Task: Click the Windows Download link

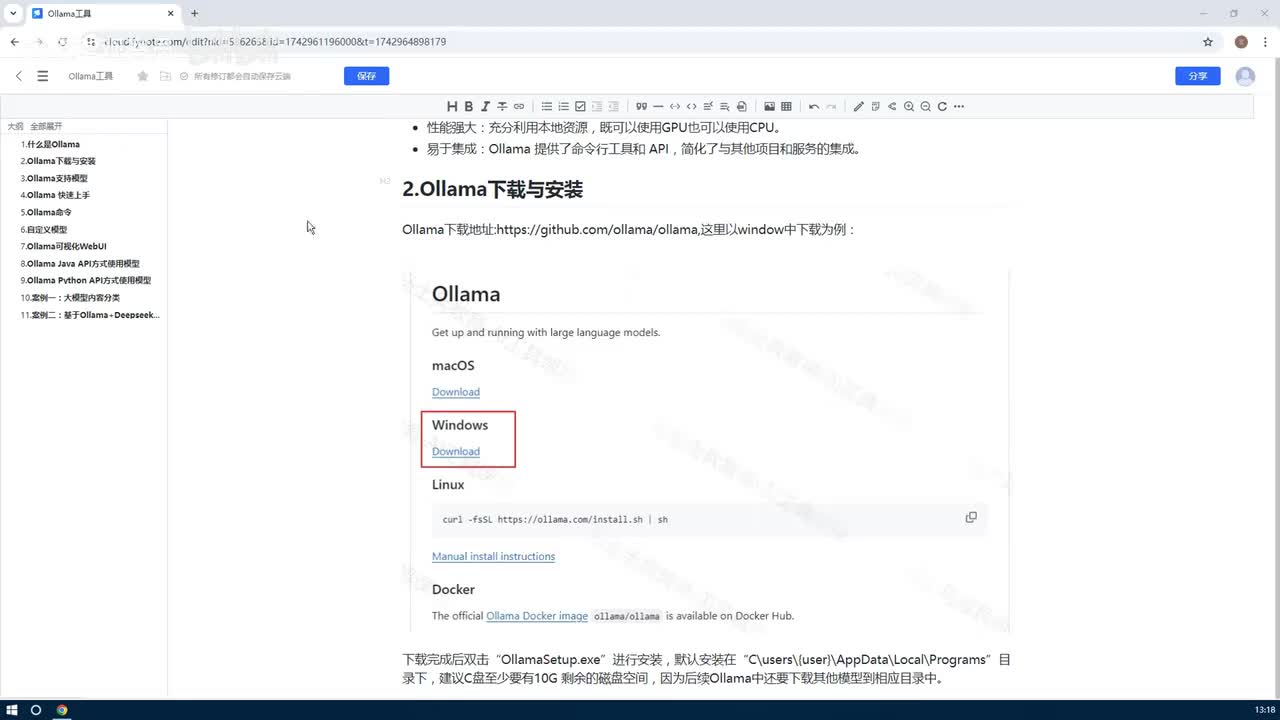Action: click(456, 451)
